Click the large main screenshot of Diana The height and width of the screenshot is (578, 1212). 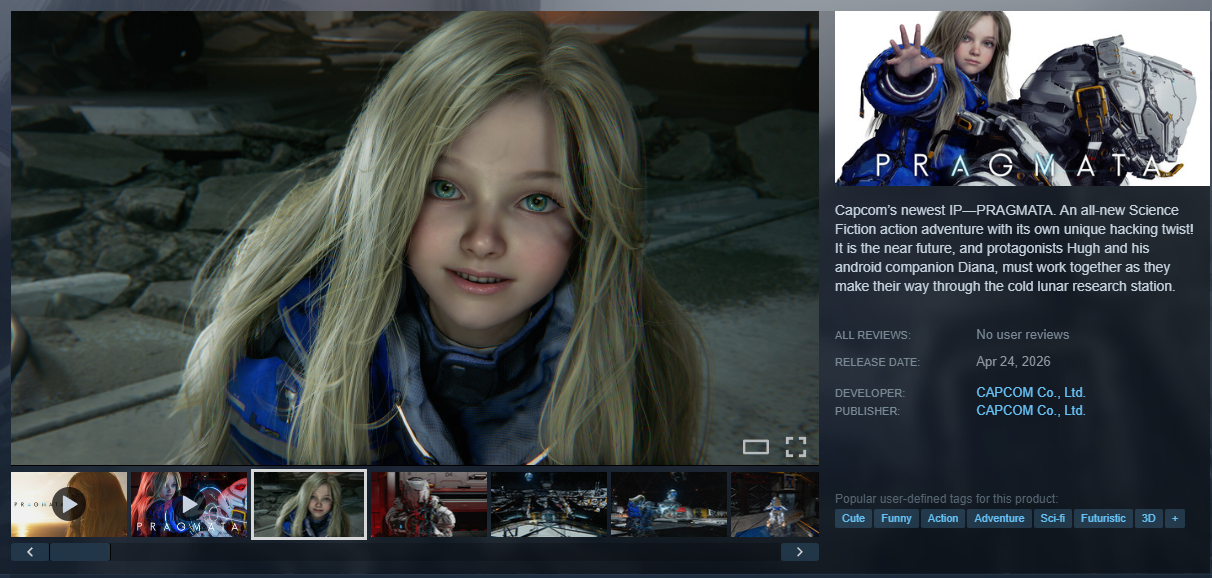point(415,238)
